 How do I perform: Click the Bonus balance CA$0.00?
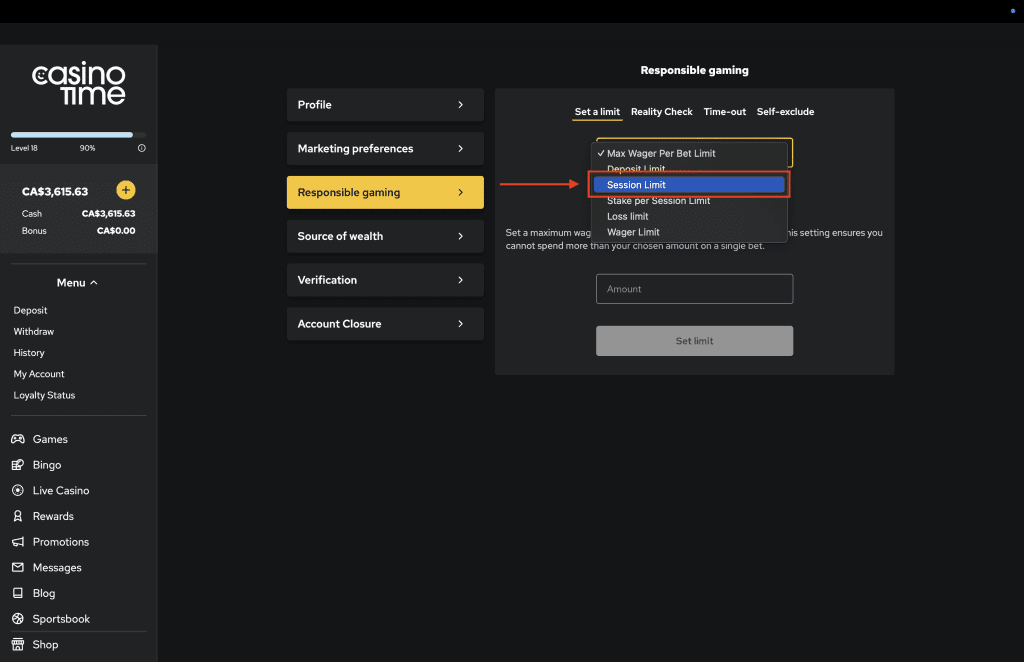click(x=116, y=230)
